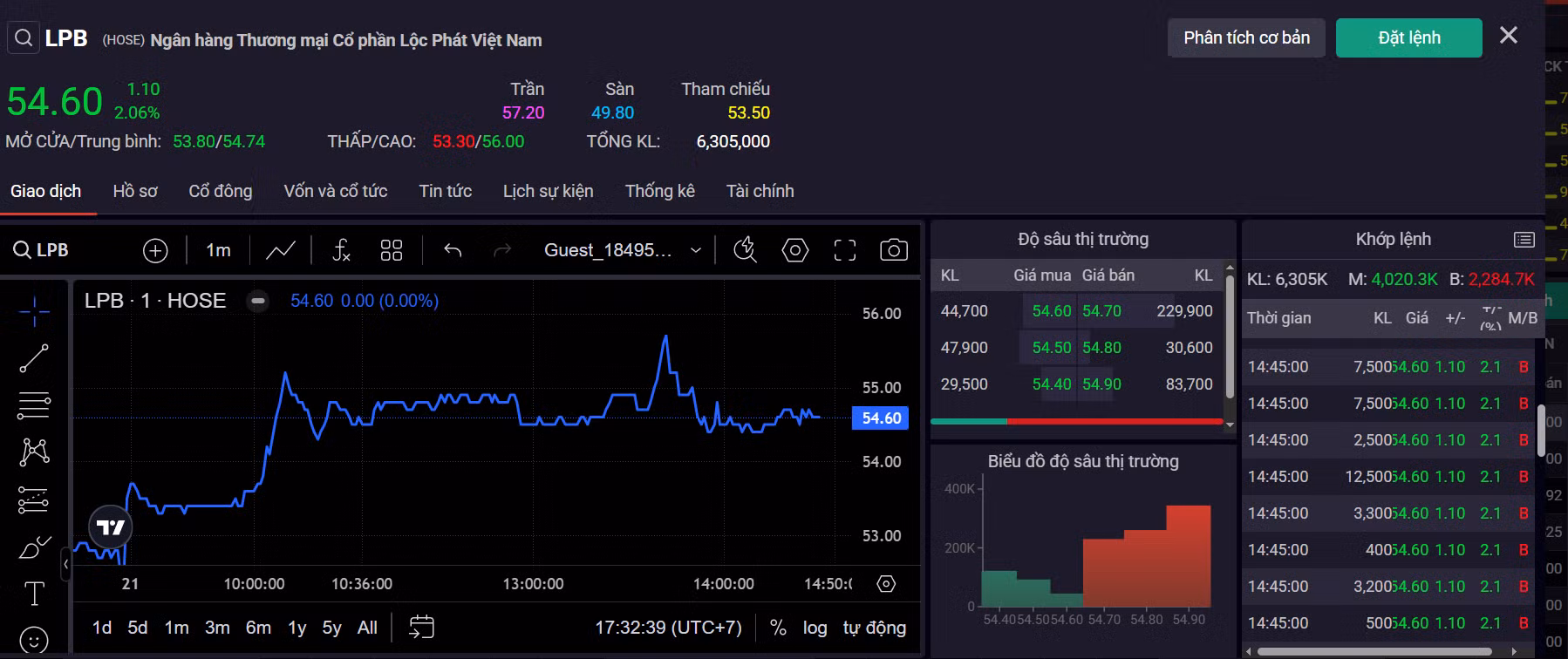The height and width of the screenshot is (659, 1568).
Task: Open the emoji icons tool
Action: click(34, 641)
